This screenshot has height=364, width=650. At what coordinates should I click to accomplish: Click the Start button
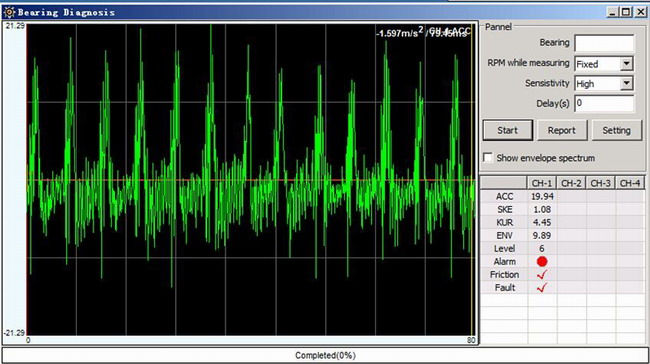click(508, 130)
